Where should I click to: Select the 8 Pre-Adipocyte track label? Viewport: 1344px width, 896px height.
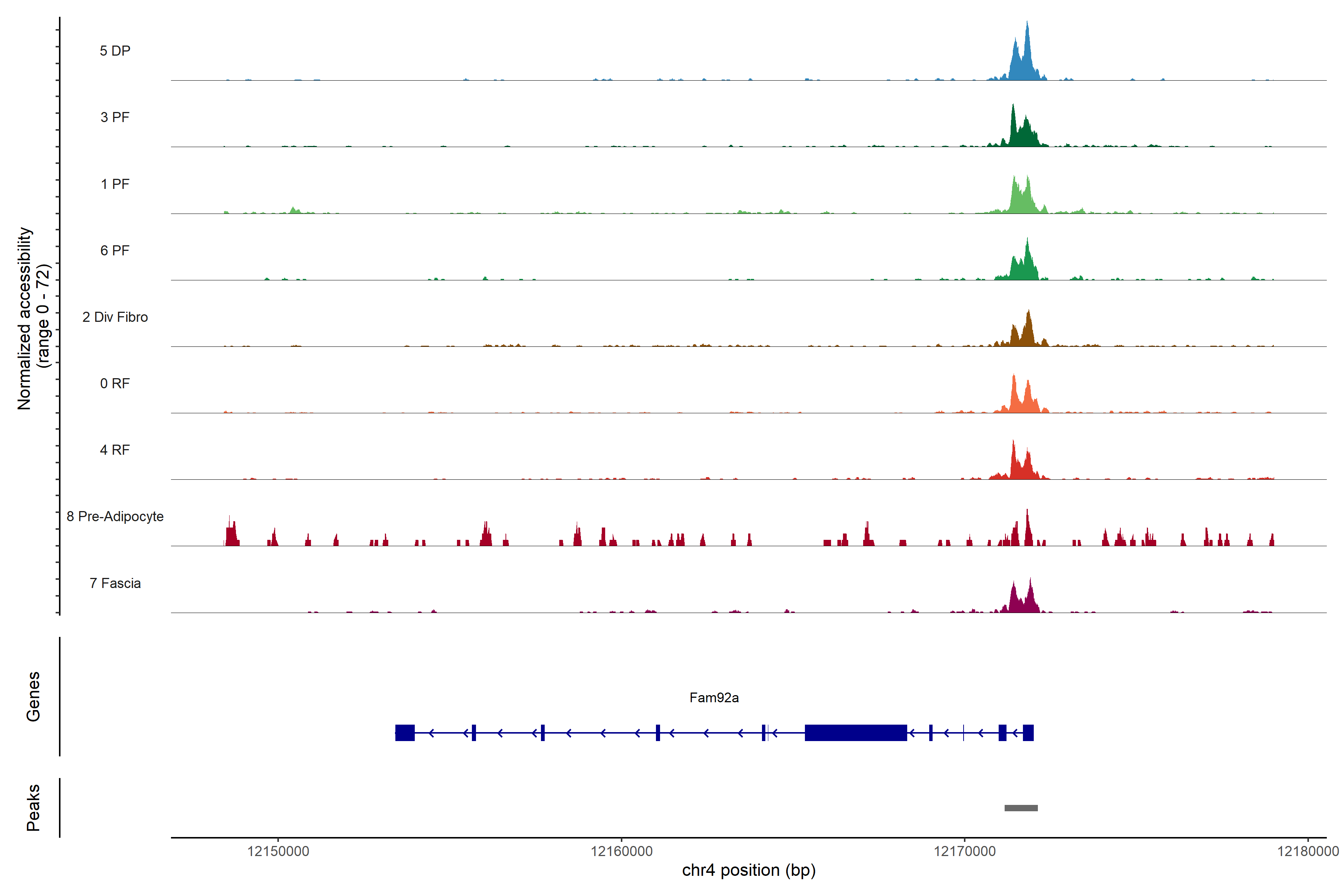click(115, 517)
